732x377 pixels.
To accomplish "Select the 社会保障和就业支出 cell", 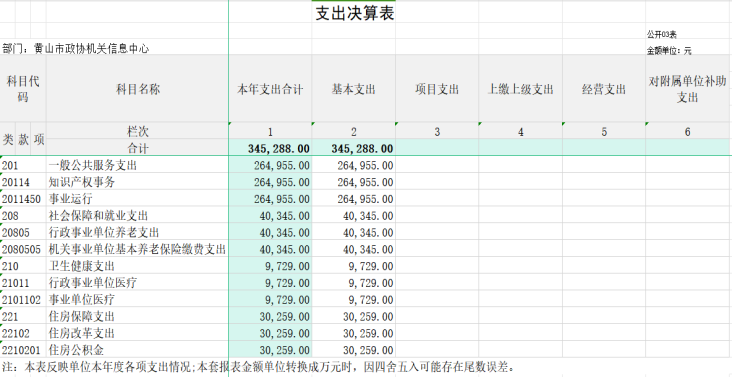I will pos(138,216).
